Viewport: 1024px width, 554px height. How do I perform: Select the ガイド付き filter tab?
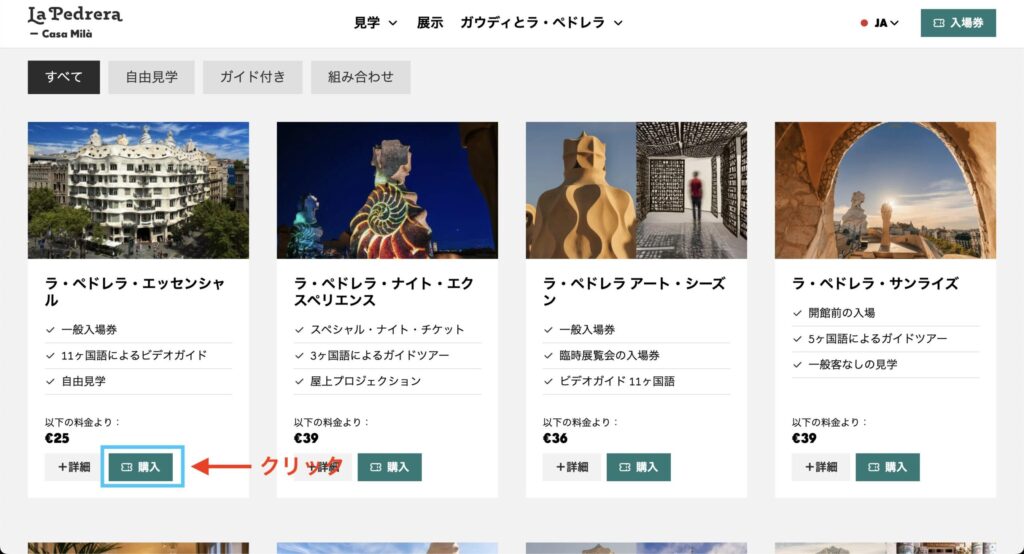pos(253,77)
